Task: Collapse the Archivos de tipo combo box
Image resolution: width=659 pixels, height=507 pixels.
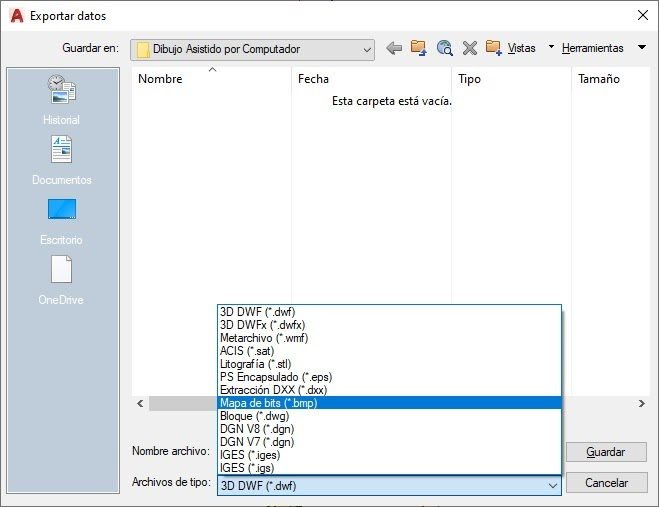Action: [553, 486]
